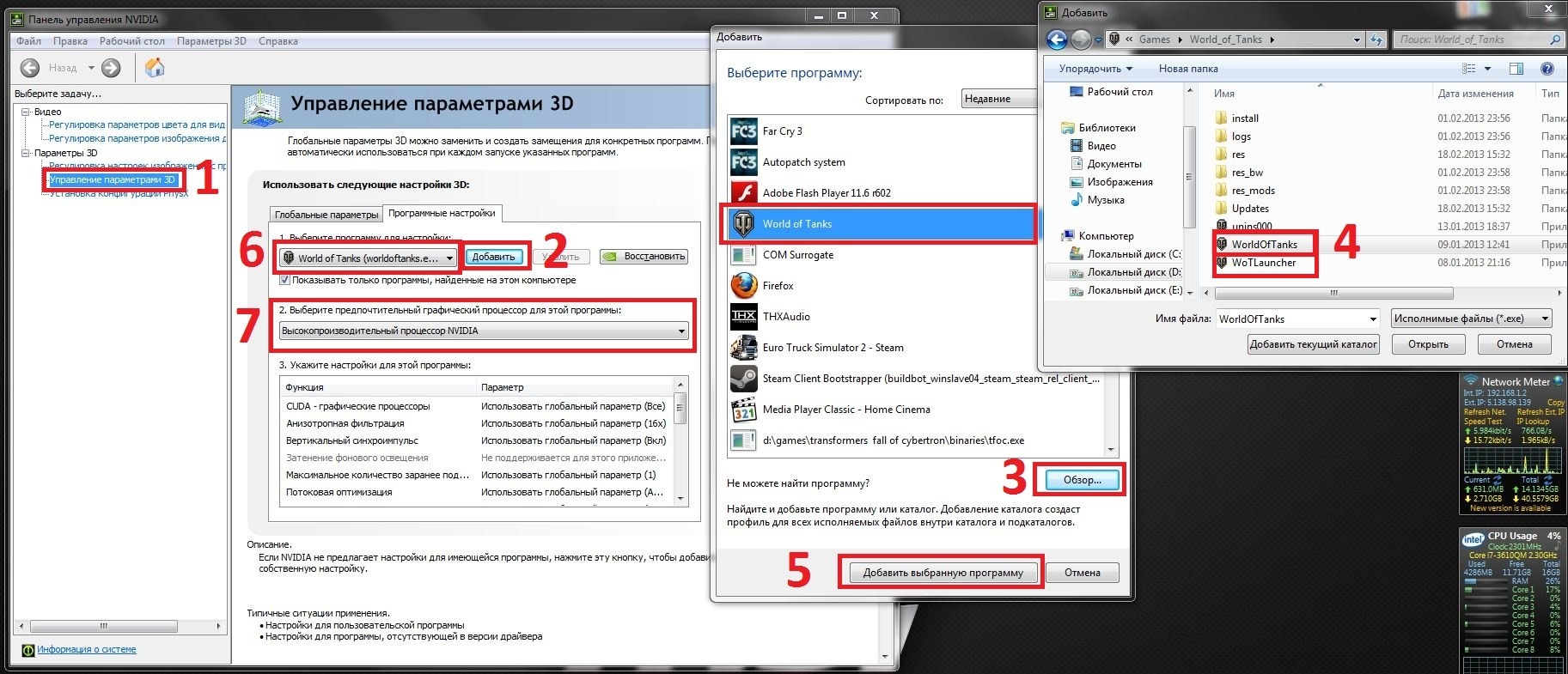The height and width of the screenshot is (674, 1568).
Task: Select Far Cry 3 program icon
Action: pos(743,131)
